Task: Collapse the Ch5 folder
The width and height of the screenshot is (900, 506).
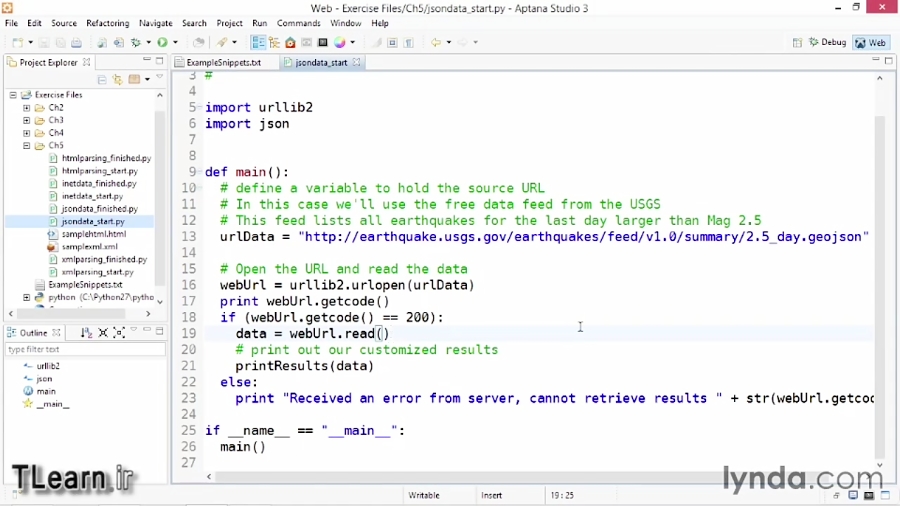Action: coord(27,146)
